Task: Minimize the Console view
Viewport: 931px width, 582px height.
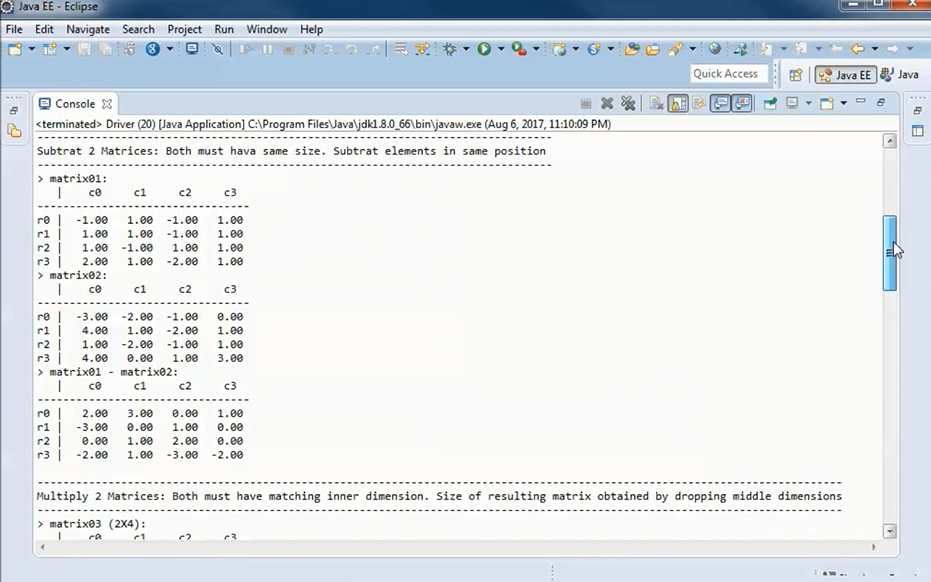Action: point(860,102)
